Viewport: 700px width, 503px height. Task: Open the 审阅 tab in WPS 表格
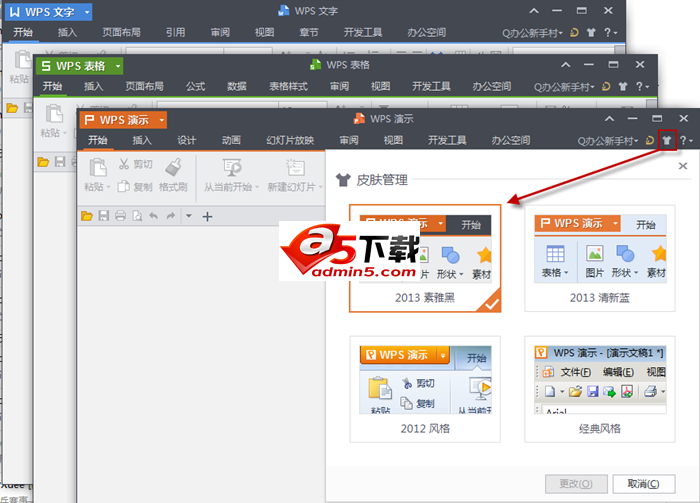[x=339, y=87]
